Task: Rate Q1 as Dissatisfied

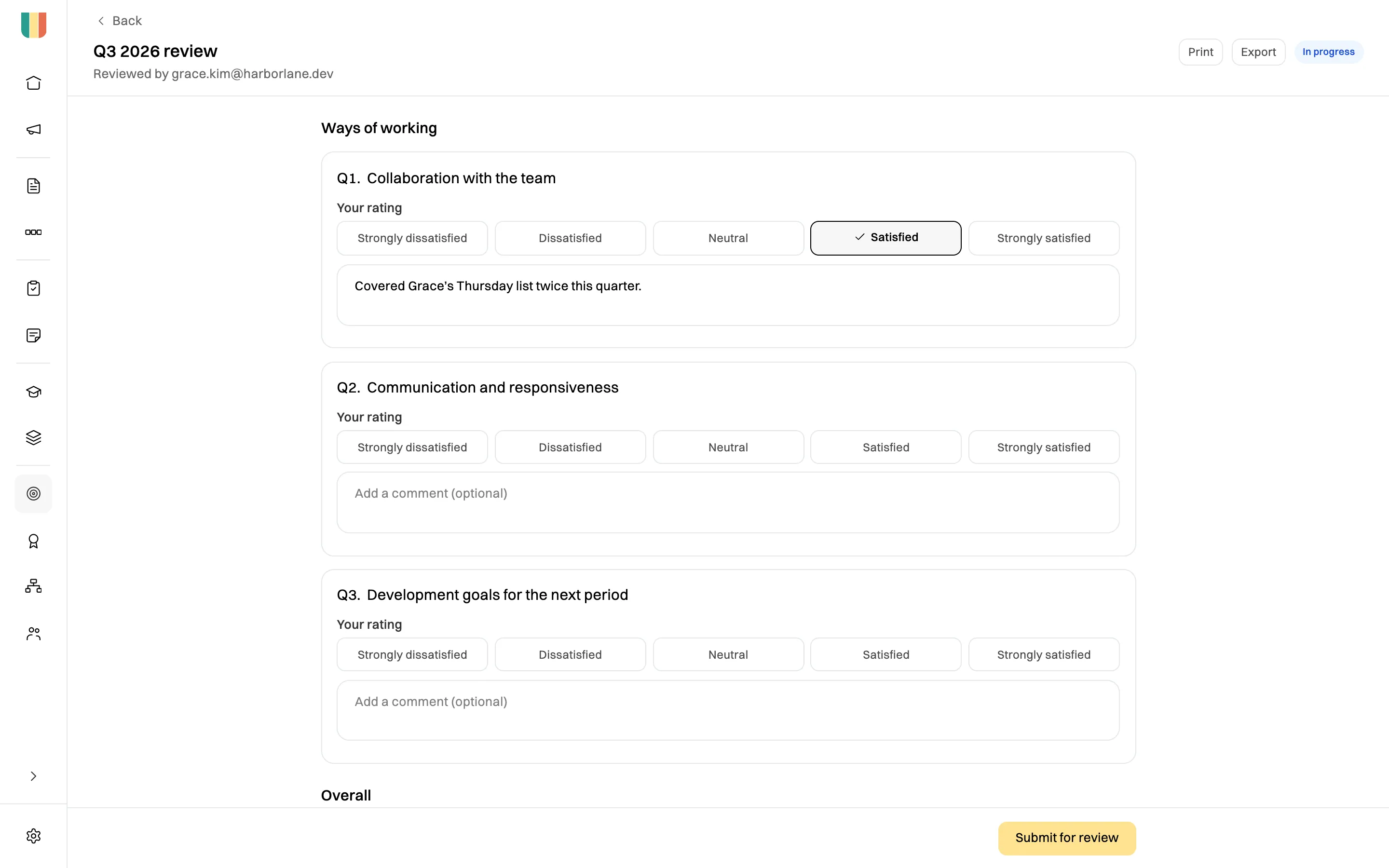Action: coord(570,238)
